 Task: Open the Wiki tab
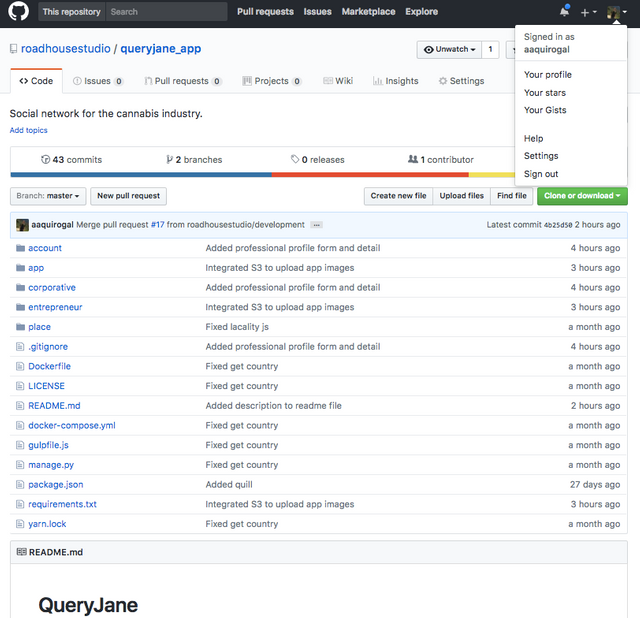(x=338, y=81)
